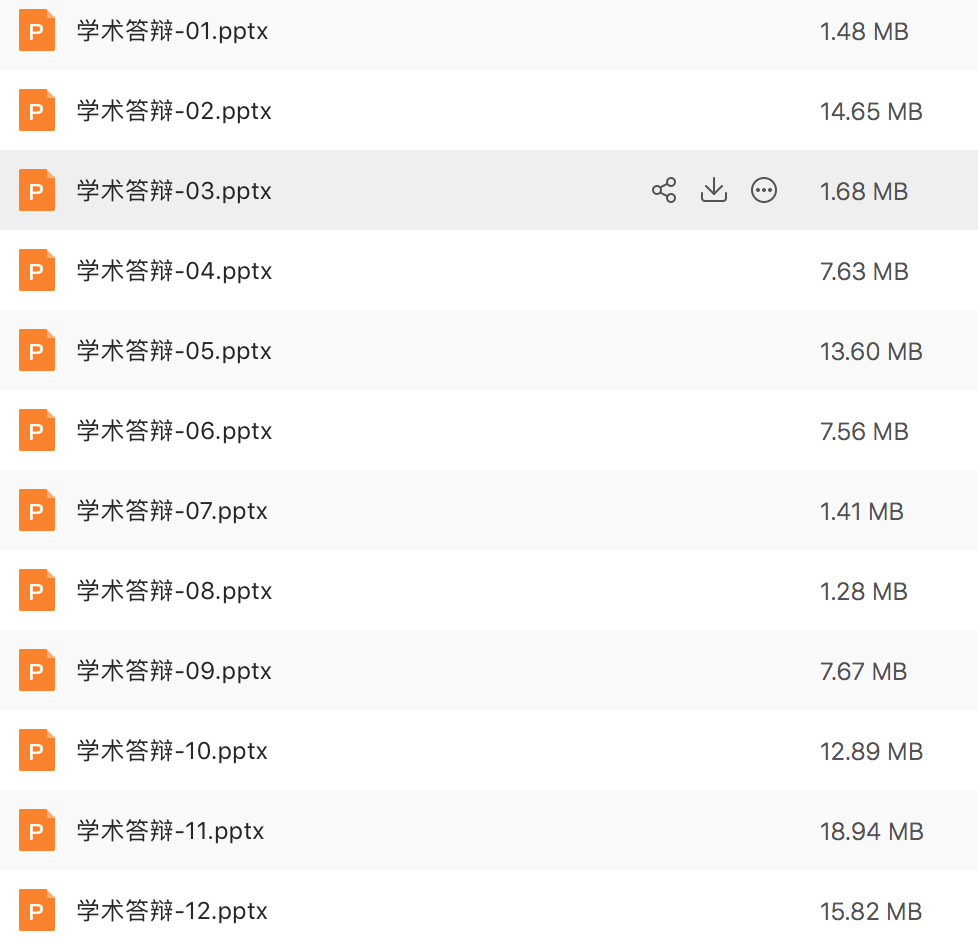Select file name 学术答辩-04.pptx

[x=174, y=271]
